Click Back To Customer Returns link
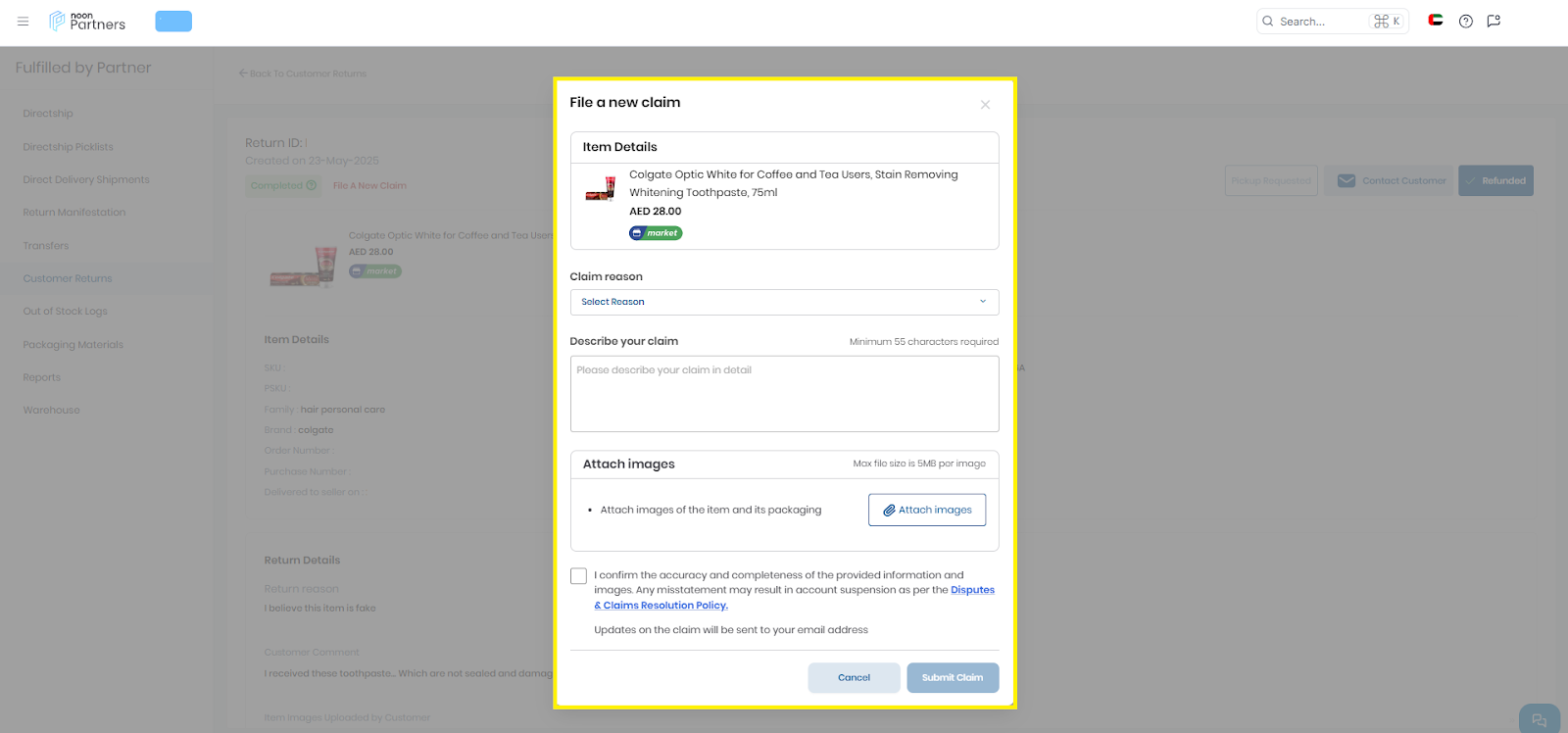Screen dimensions: 1568x733 point(303,73)
